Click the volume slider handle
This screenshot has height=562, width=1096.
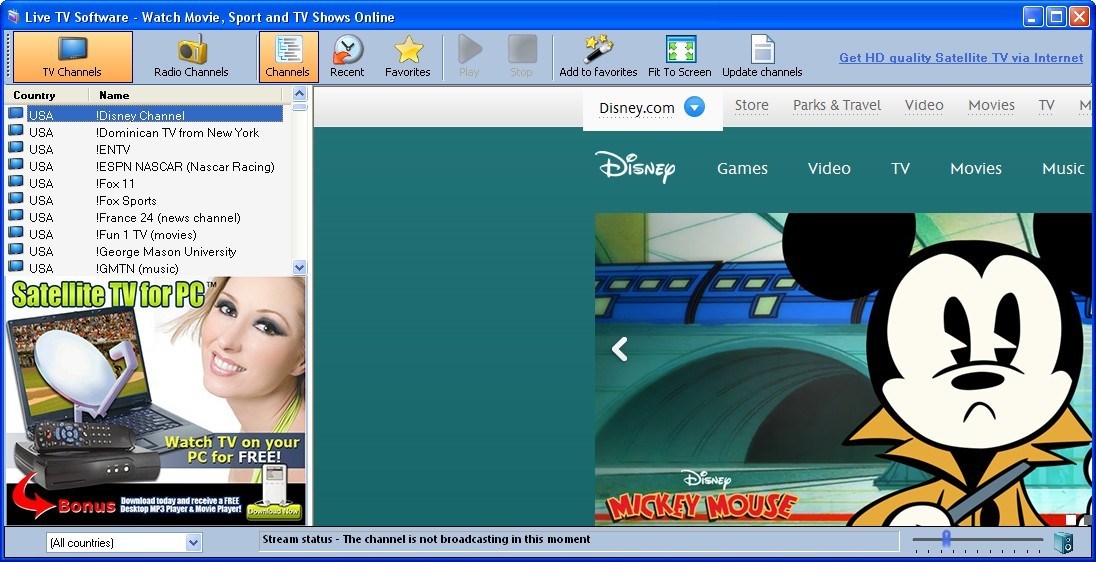[x=946, y=538]
